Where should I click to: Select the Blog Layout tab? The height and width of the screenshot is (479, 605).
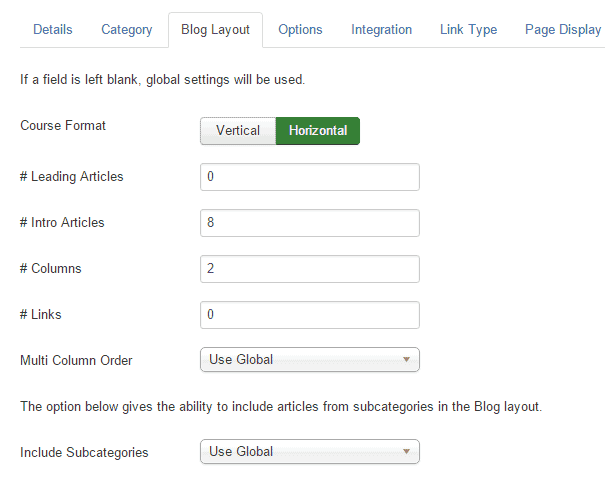pos(215,30)
